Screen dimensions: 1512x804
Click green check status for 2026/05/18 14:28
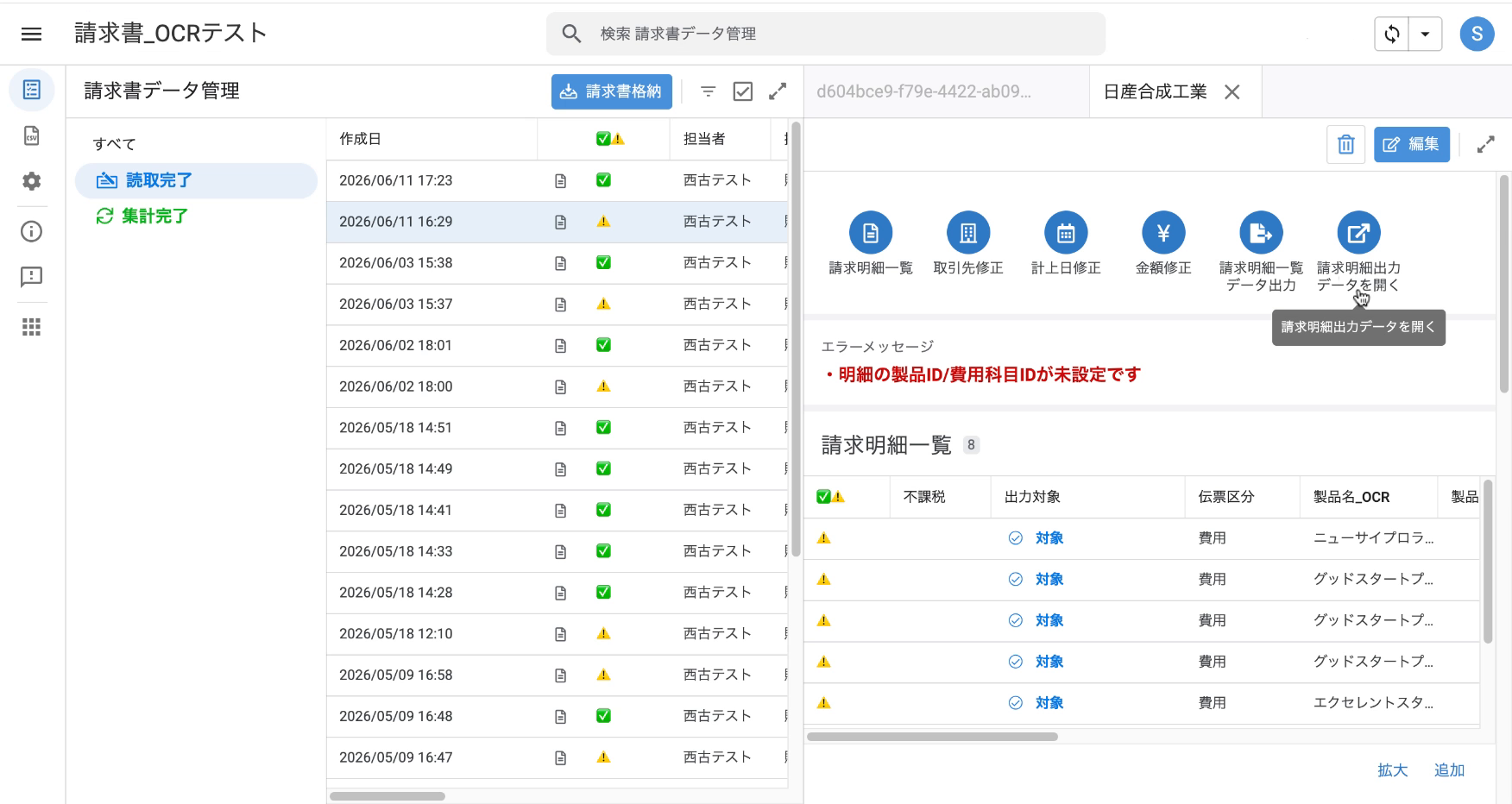click(x=603, y=592)
